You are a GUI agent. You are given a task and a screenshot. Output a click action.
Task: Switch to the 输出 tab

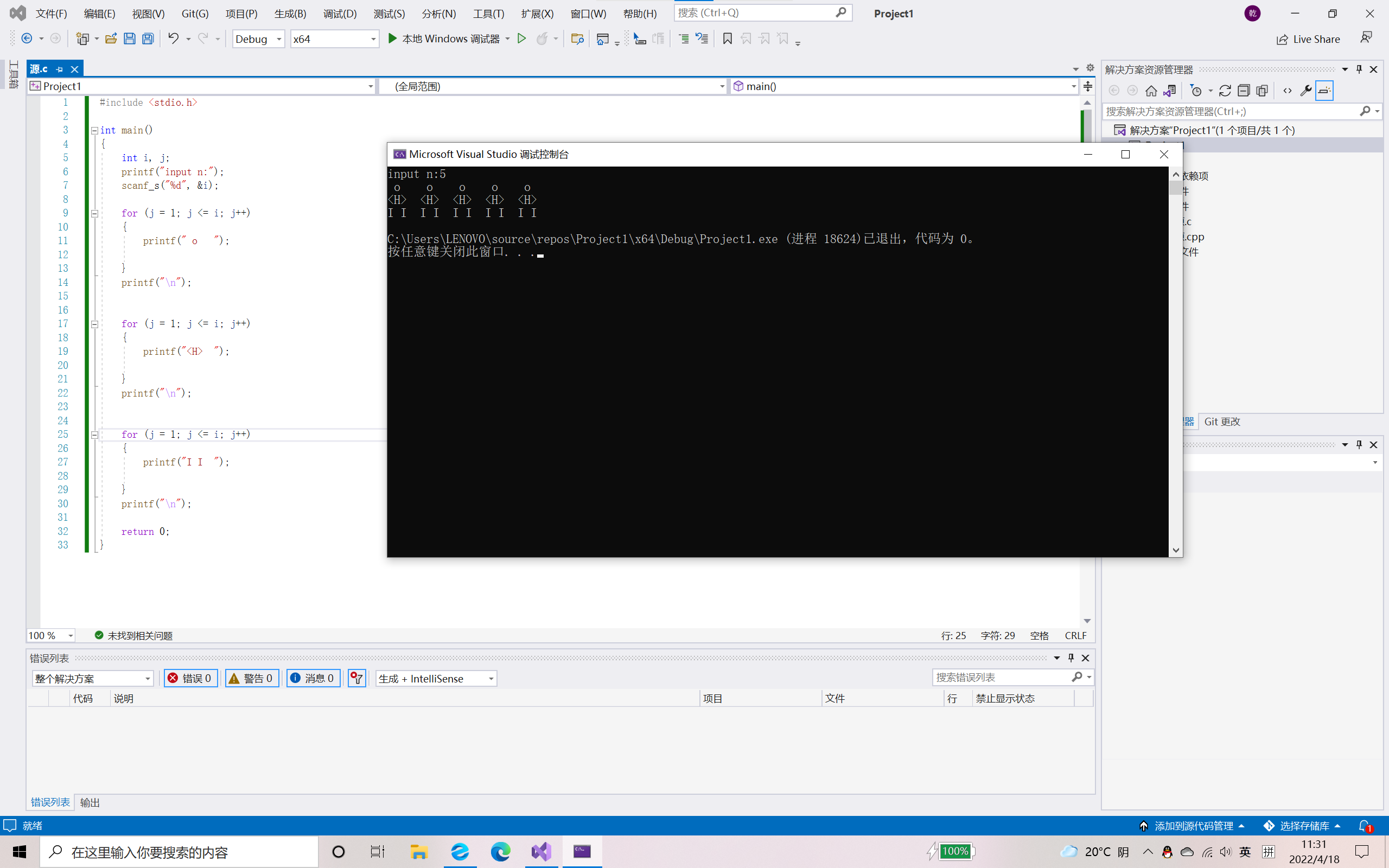tap(90, 802)
